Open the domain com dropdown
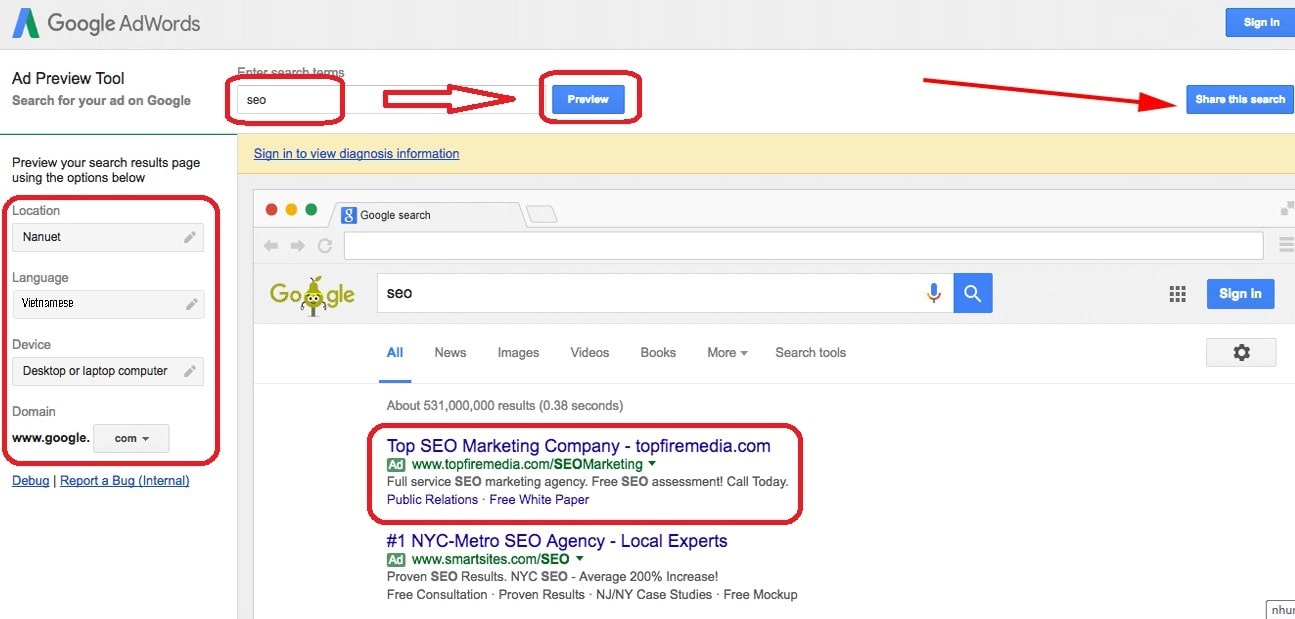Viewport: 1295px width, 619px height. pos(131,438)
